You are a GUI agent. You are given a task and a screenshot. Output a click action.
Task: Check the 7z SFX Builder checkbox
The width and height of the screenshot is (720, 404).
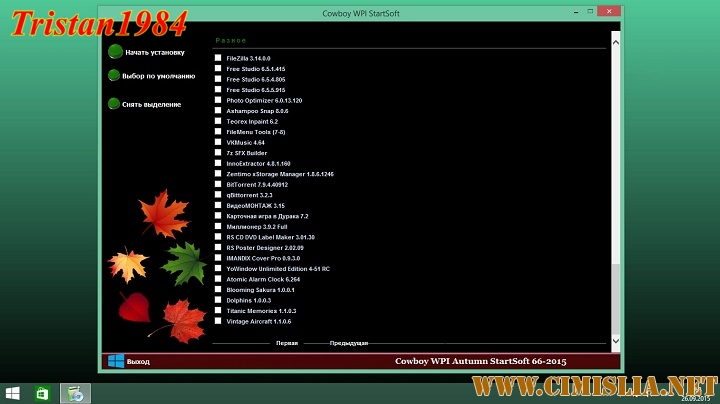point(218,152)
